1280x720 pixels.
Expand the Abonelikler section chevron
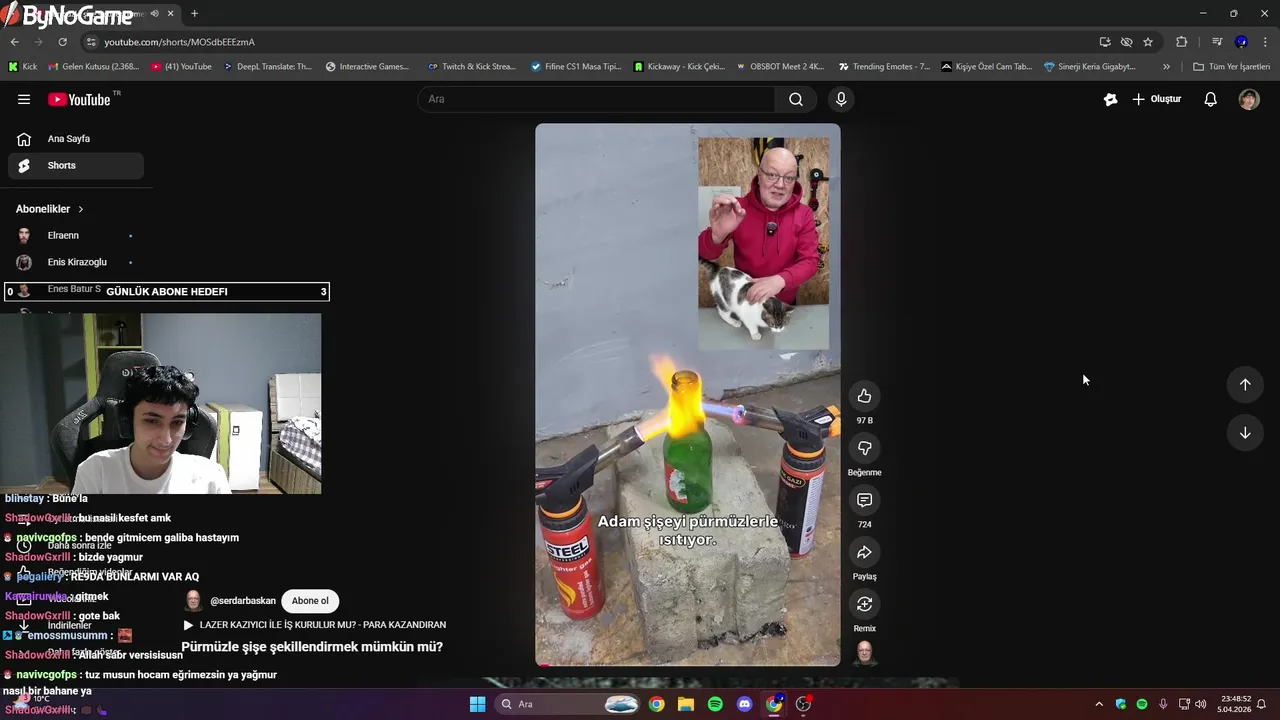pos(81,209)
